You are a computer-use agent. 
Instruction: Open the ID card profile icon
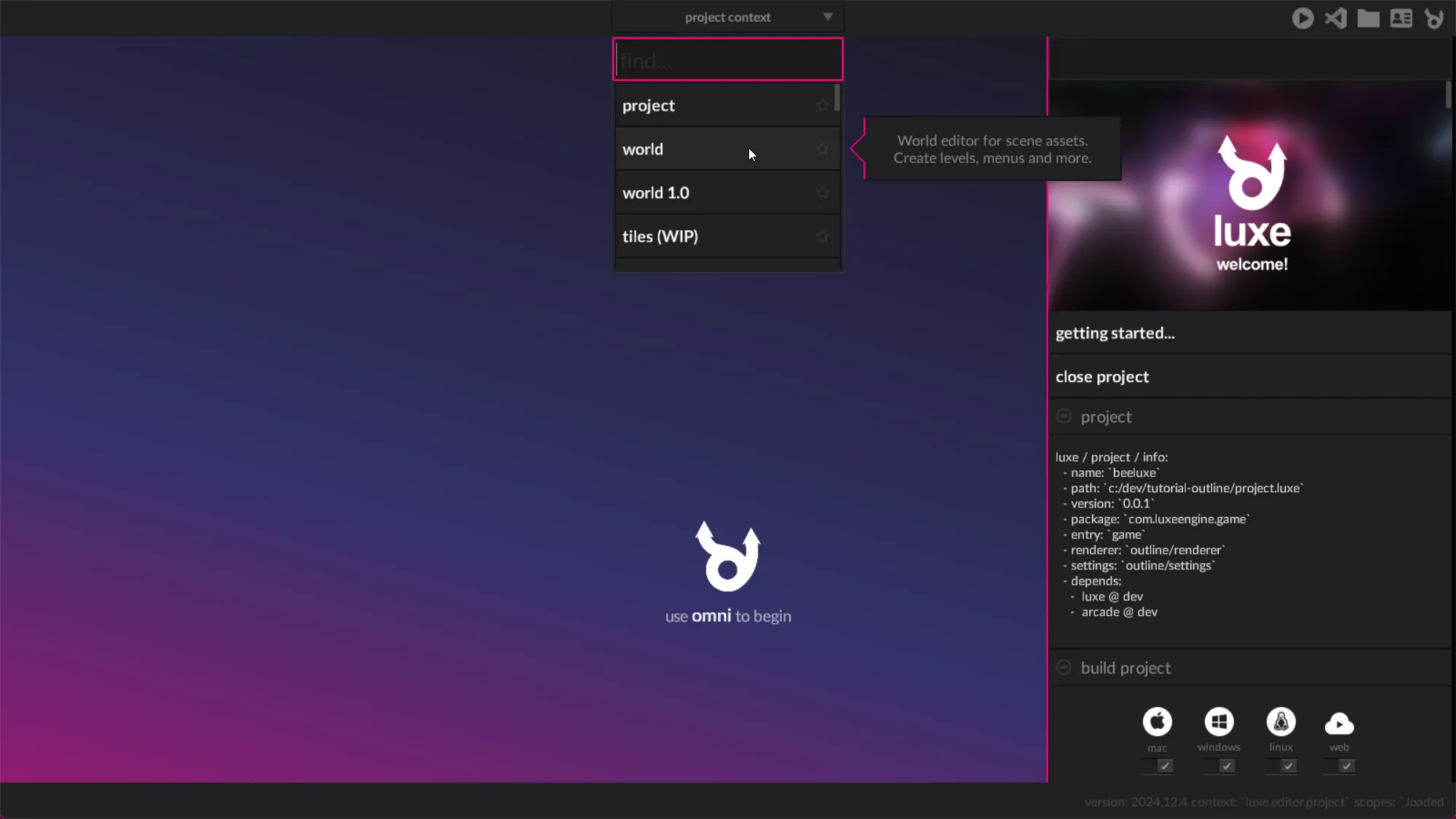click(x=1401, y=18)
